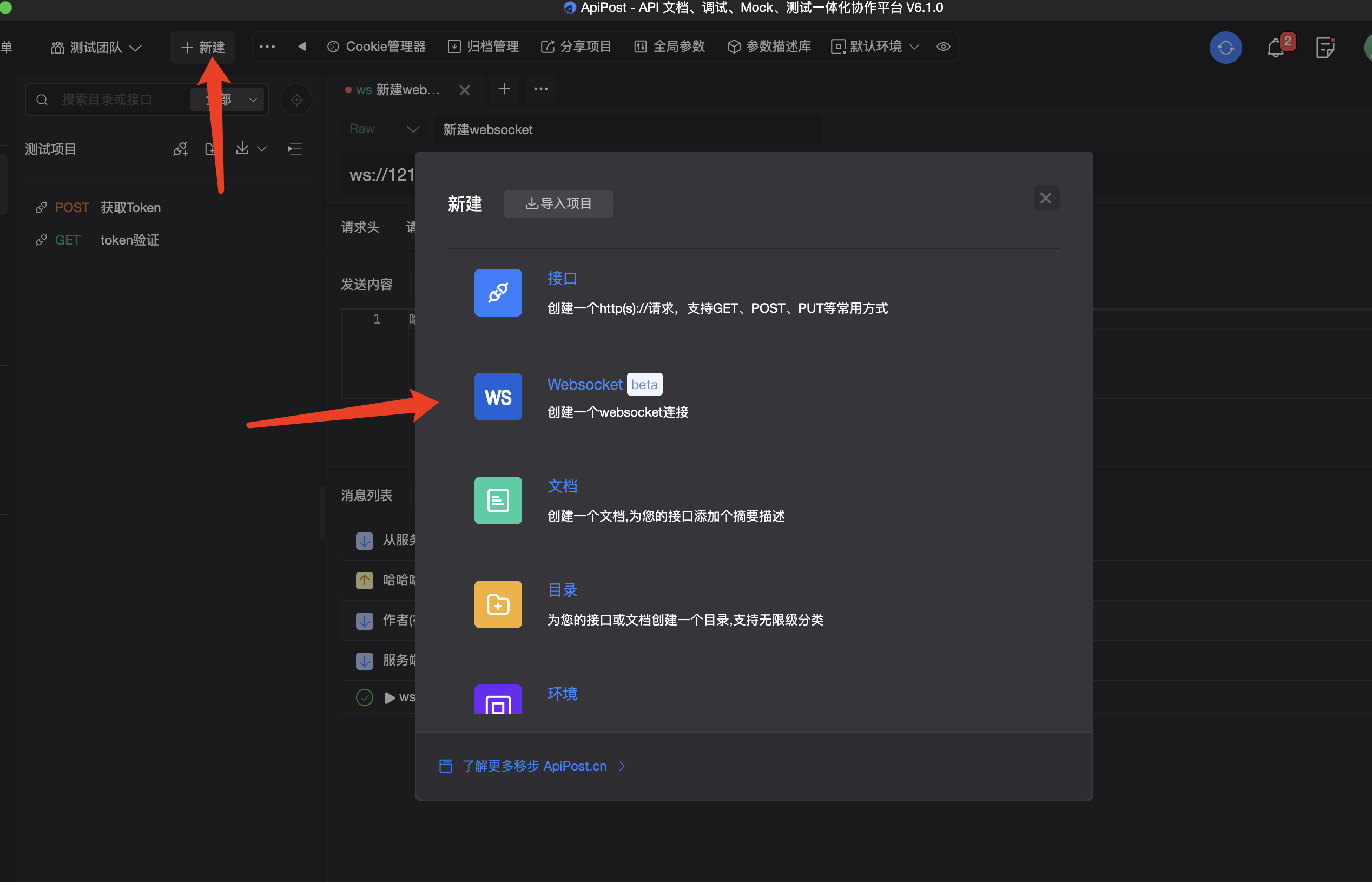
Task: Open the Cookie管理器 menu item
Action: [376, 47]
